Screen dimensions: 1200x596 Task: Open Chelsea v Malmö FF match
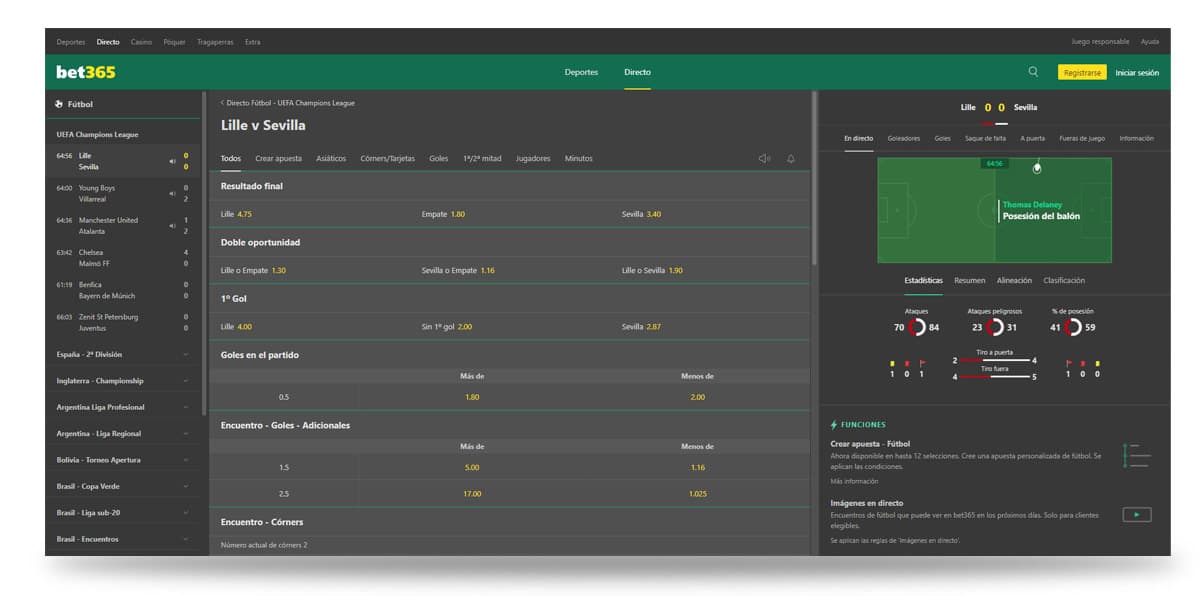tap(122, 257)
